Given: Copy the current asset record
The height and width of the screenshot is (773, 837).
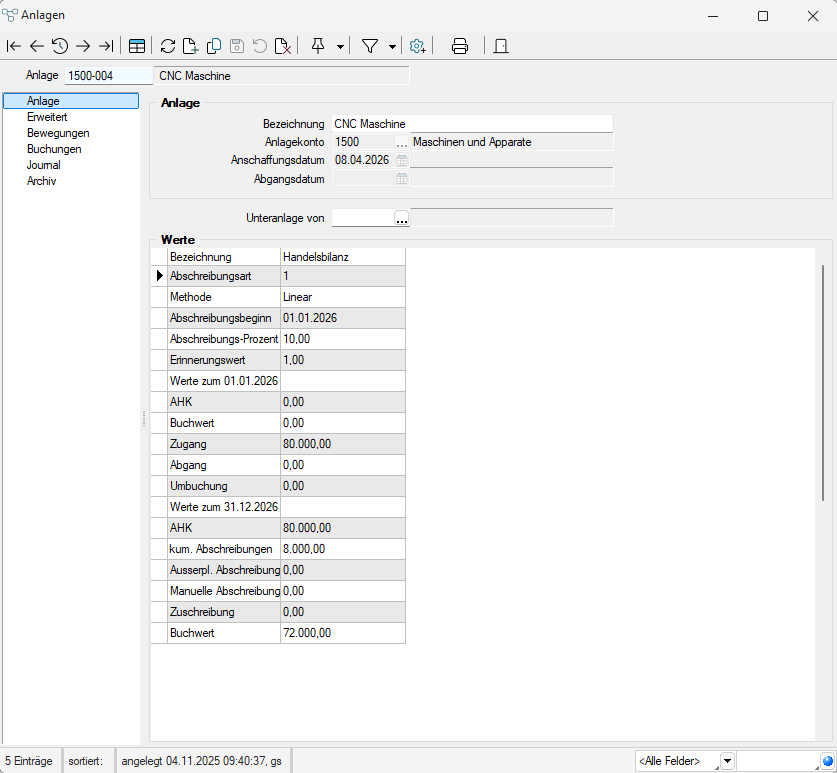Looking at the screenshot, I should coord(214,46).
